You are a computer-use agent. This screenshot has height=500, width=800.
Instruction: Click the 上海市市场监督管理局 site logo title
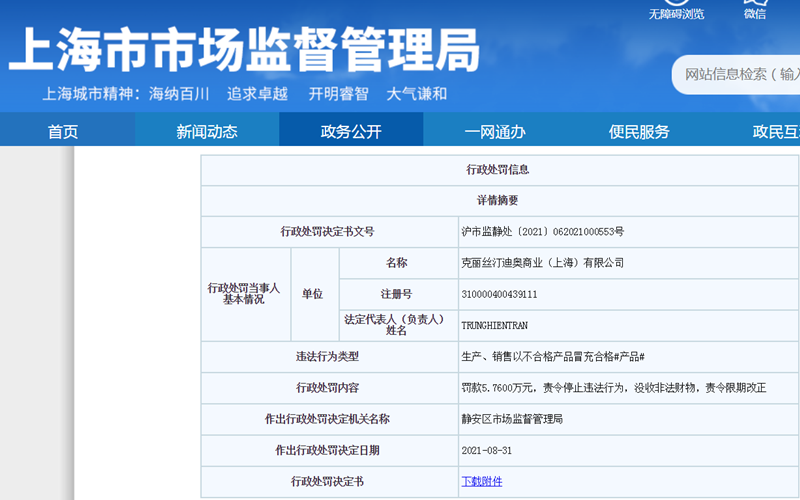pyautogui.click(x=244, y=50)
